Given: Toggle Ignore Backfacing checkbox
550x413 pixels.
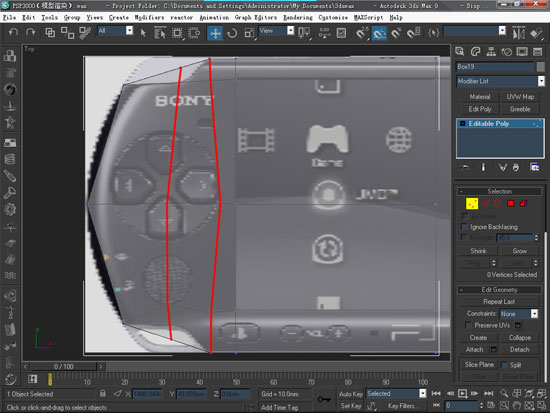Looking at the screenshot, I should click(x=464, y=227).
